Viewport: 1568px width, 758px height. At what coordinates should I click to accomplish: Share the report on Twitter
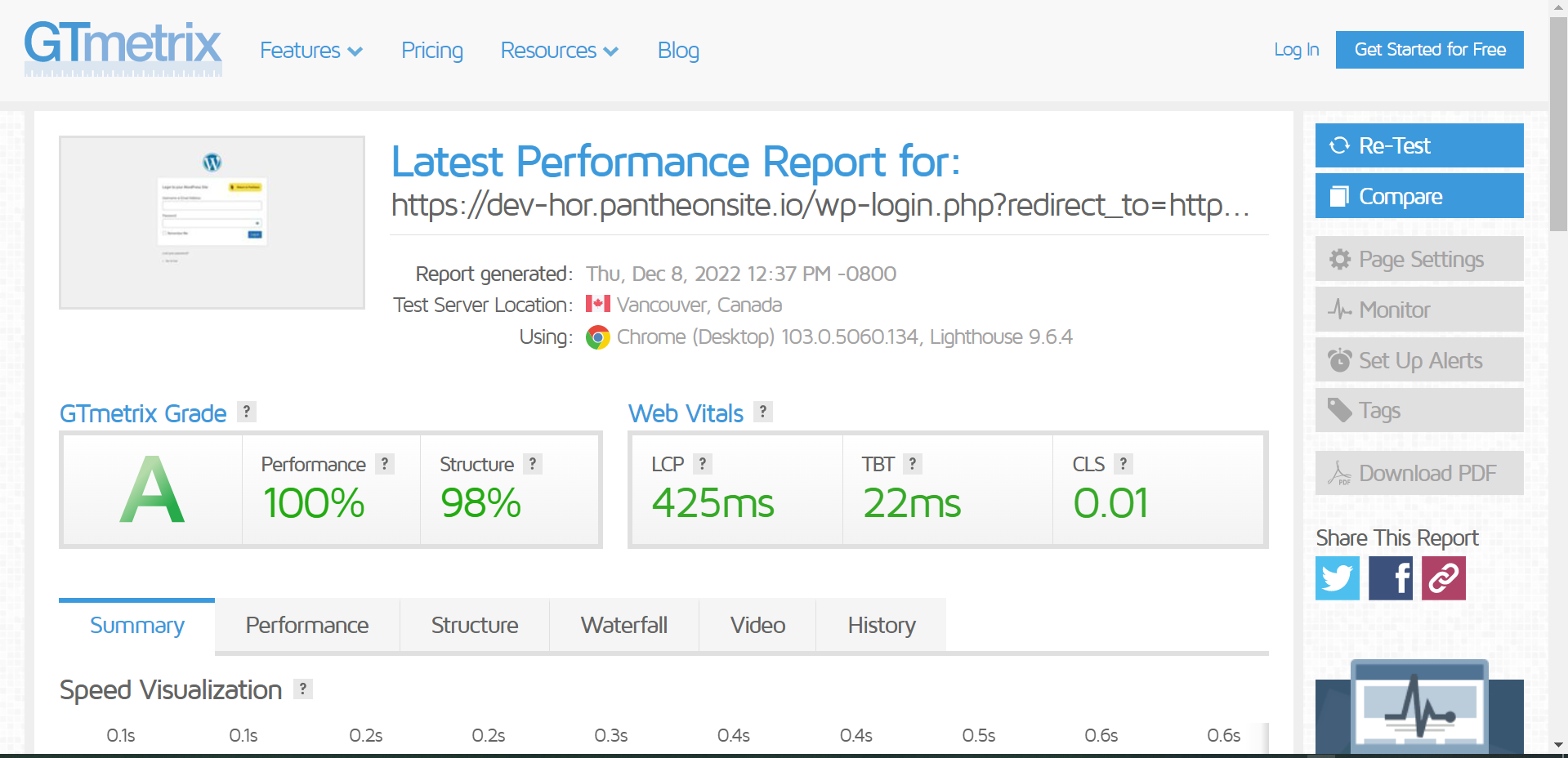point(1337,578)
